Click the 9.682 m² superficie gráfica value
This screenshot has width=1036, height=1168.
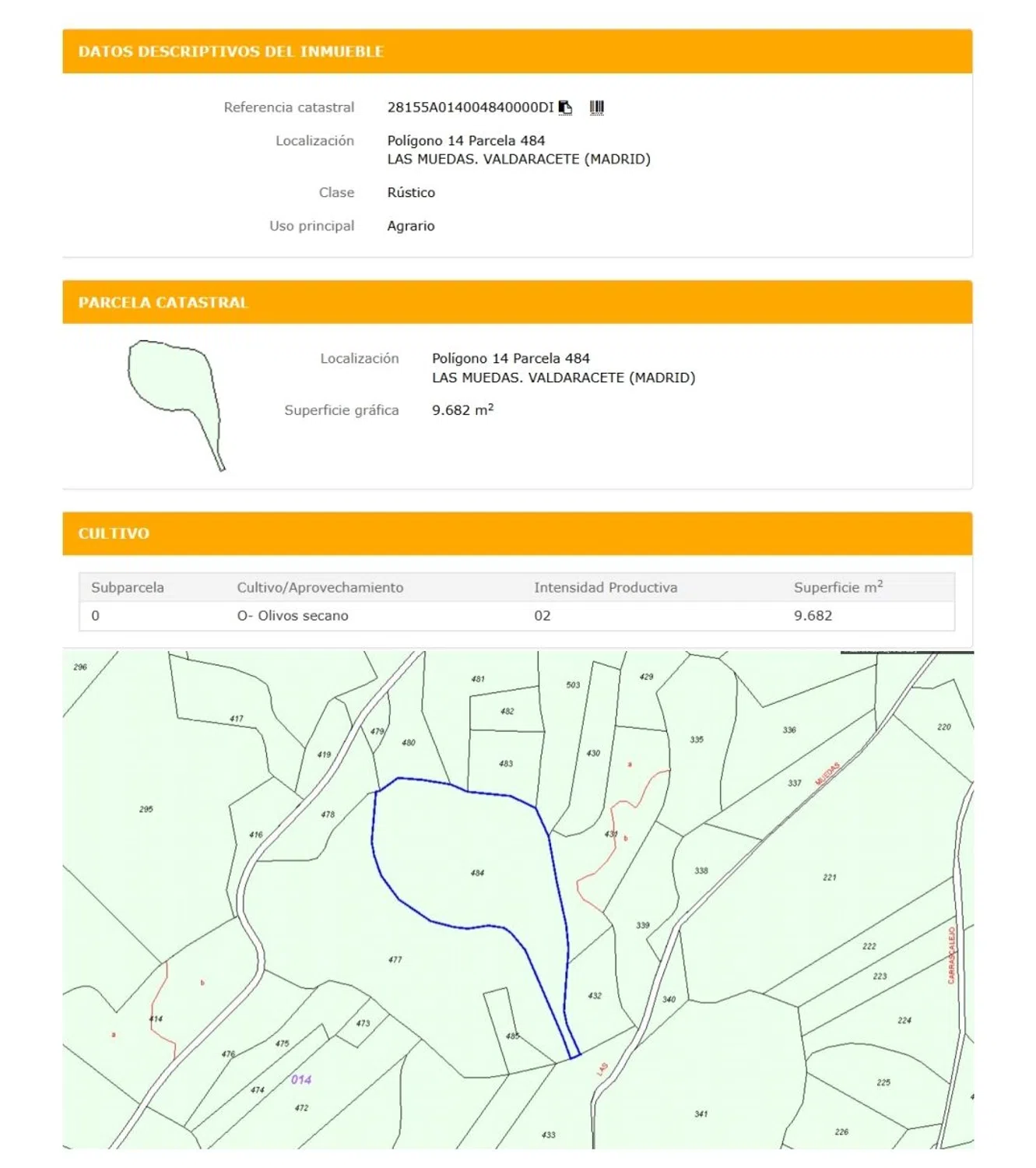tap(462, 410)
